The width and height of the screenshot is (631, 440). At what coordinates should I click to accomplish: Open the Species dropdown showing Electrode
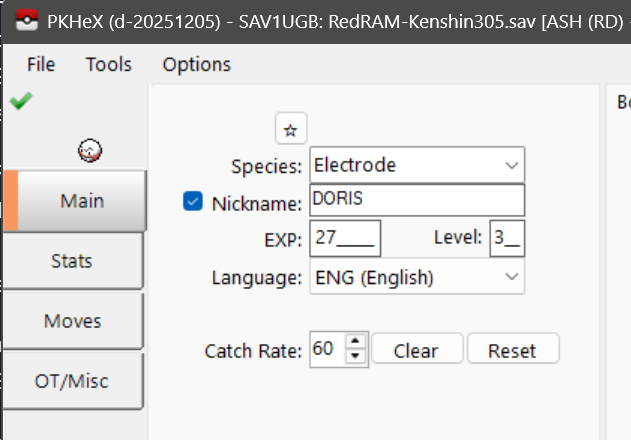(x=417, y=165)
